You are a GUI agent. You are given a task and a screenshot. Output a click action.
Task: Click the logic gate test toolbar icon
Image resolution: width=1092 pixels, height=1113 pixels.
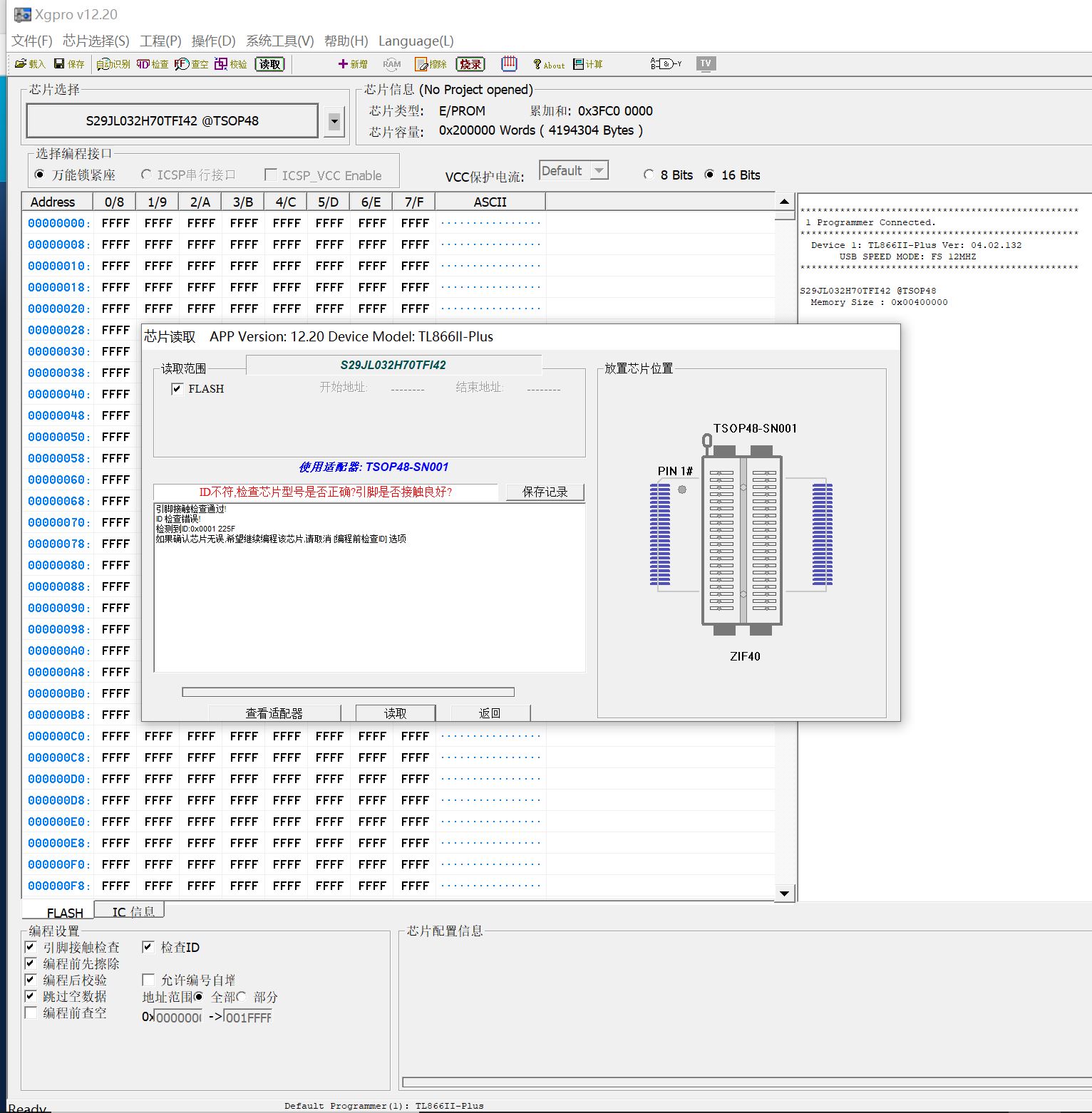pyautogui.click(x=666, y=64)
